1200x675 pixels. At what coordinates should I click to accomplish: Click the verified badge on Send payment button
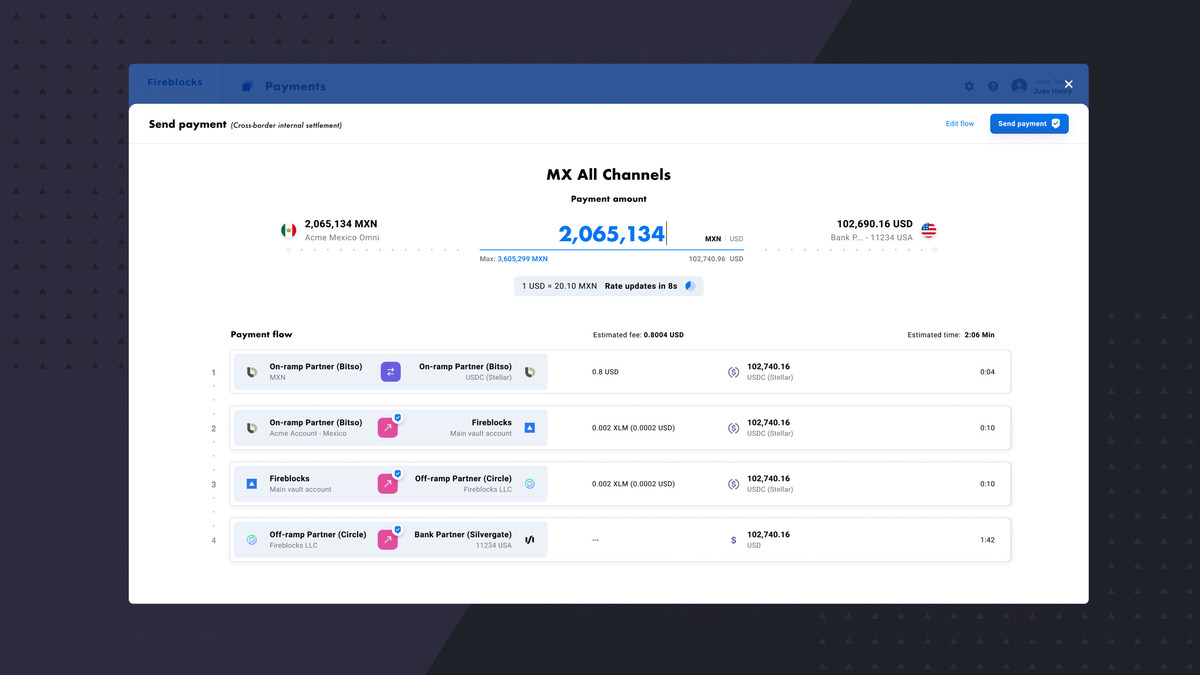1053,123
